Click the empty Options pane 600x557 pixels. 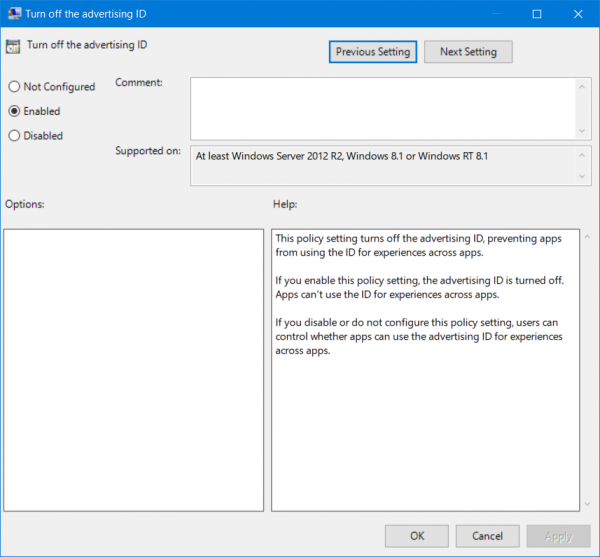coord(134,370)
